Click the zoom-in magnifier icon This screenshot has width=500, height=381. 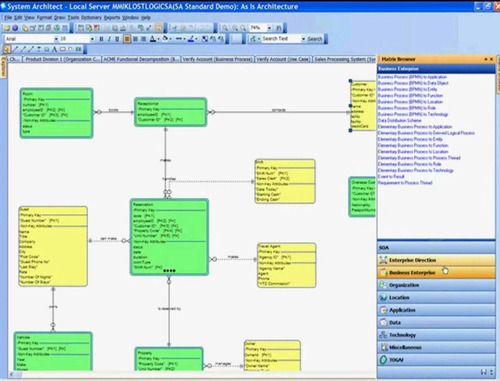click(x=235, y=28)
